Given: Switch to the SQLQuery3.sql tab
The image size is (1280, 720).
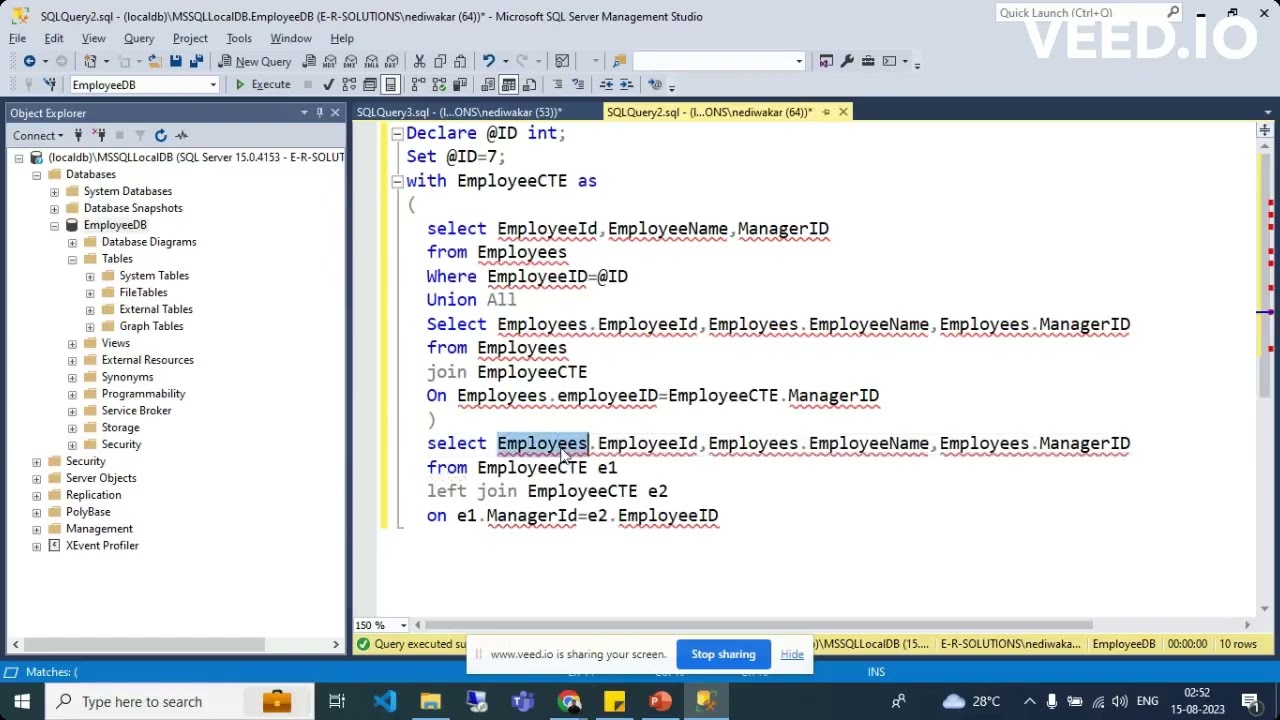Looking at the screenshot, I should tap(459, 112).
